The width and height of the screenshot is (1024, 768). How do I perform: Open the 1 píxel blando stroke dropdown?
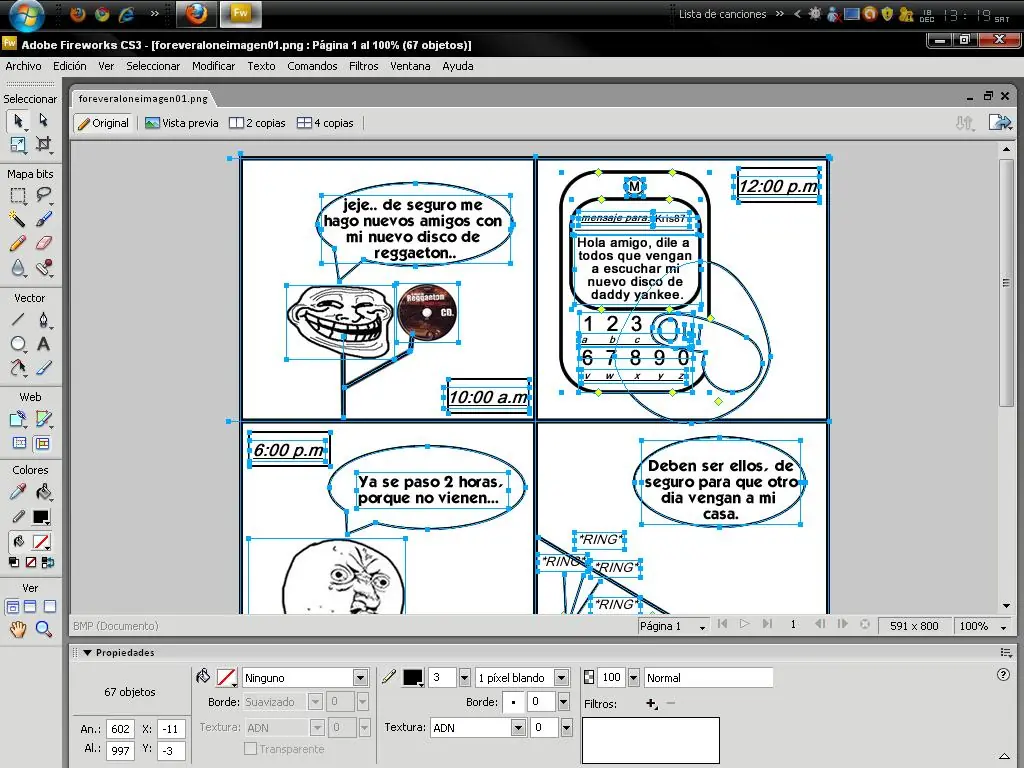pos(561,678)
